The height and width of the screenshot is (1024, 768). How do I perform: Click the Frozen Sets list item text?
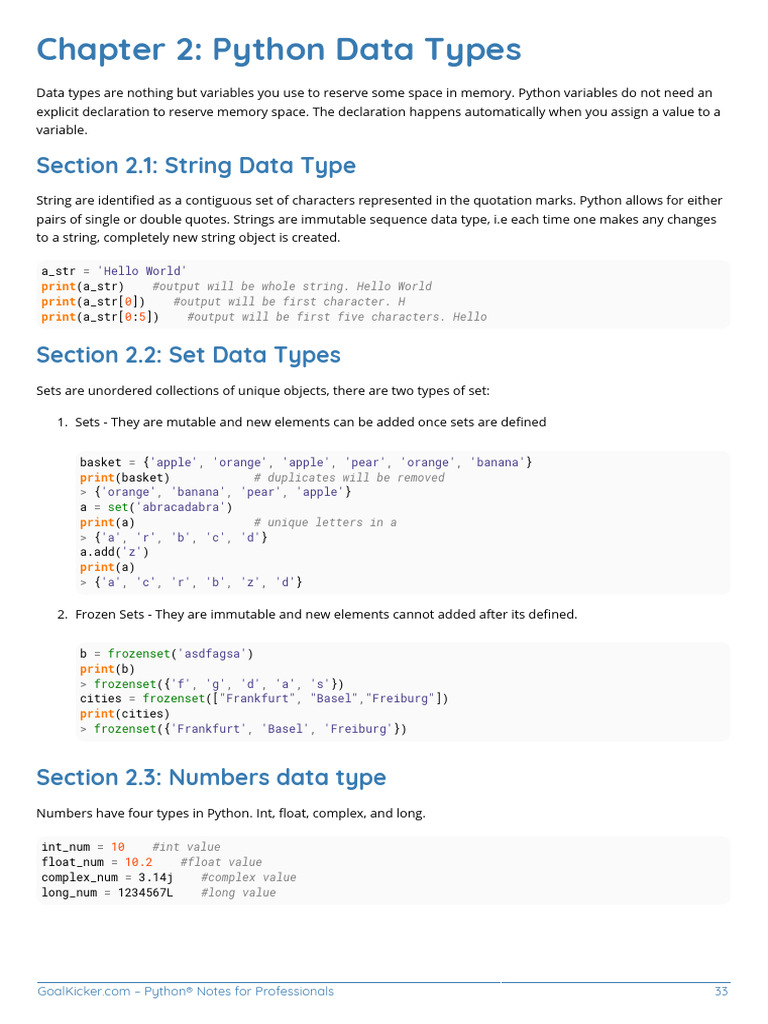pyautogui.click(x=326, y=614)
